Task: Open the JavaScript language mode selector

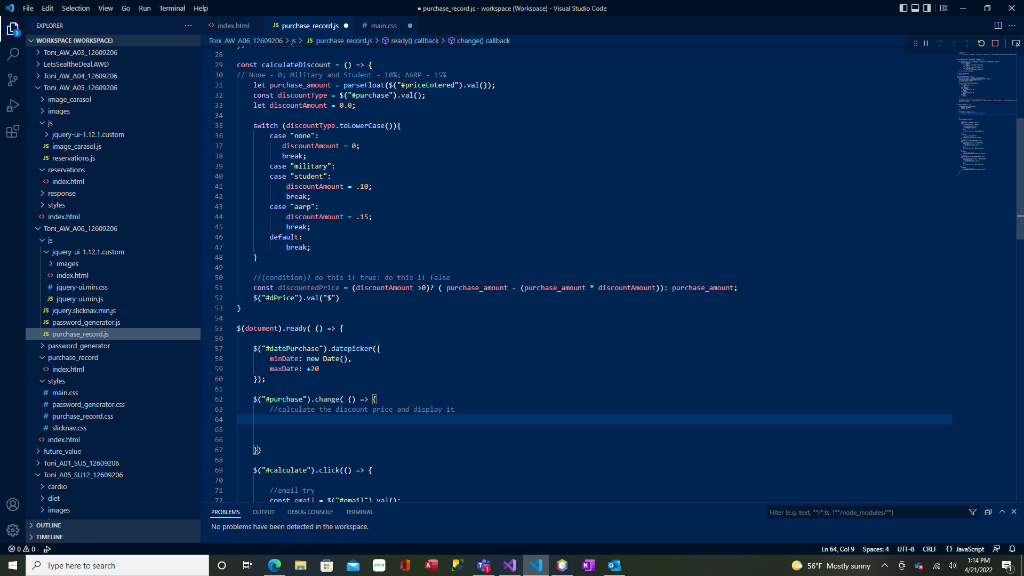Action: pos(965,548)
